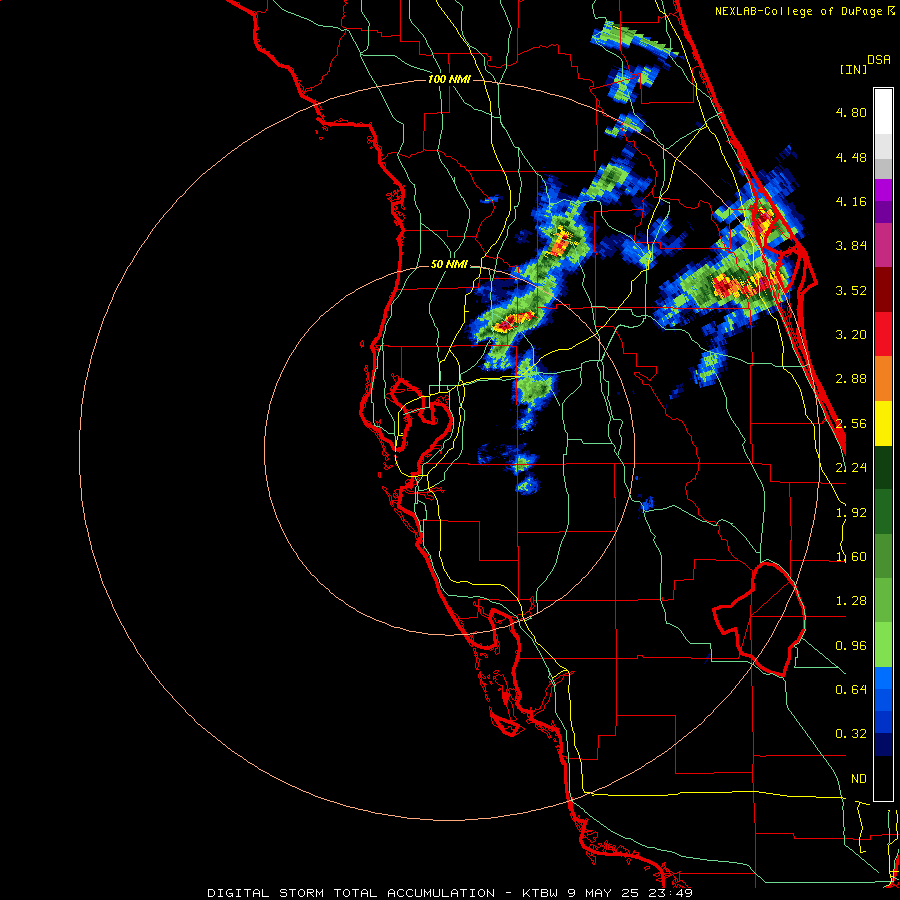This screenshot has width=900, height=900.
Task: Select the black ND legend swatch
Action: (883, 778)
